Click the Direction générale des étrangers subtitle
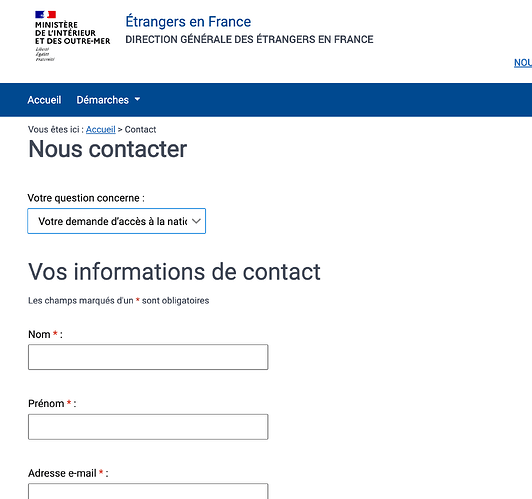The width and height of the screenshot is (532, 499). 249,39
